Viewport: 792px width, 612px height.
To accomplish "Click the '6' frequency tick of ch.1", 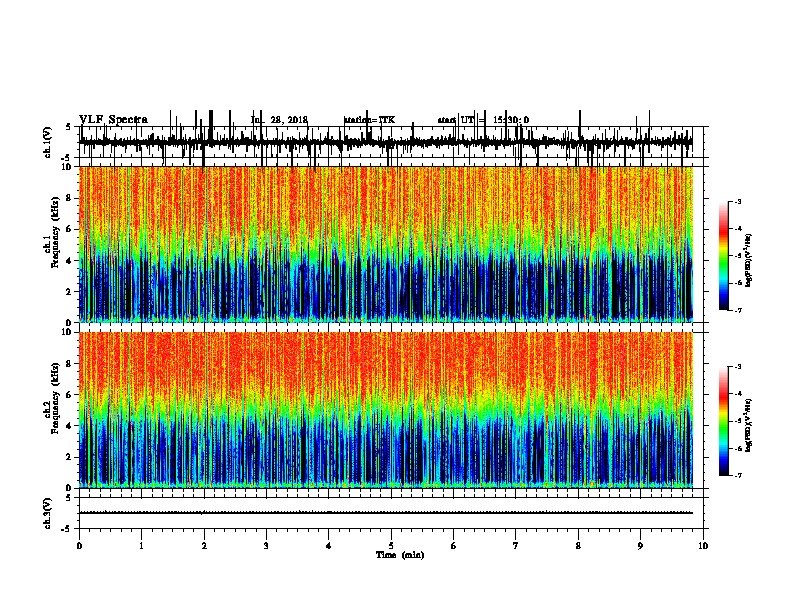I will (x=70, y=229).
